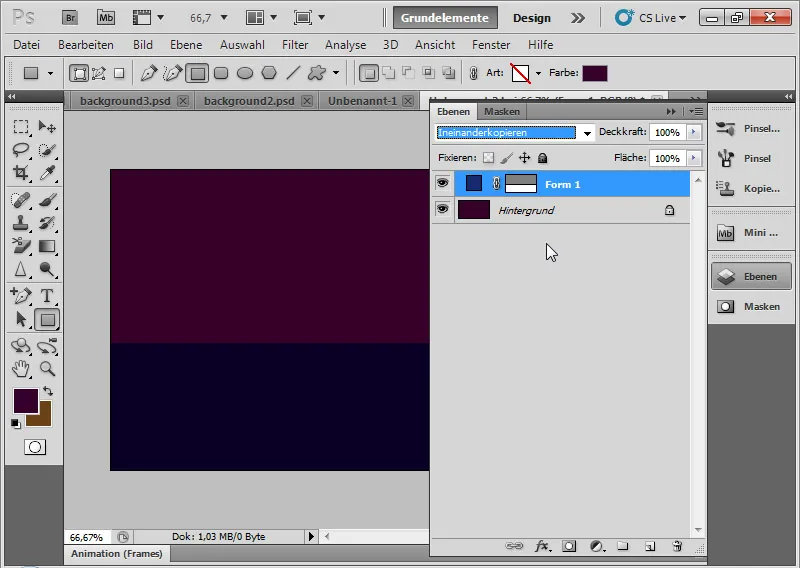Choose Ellipse tool in options bar
This screenshot has width=800, height=568.
(x=245, y=73)
